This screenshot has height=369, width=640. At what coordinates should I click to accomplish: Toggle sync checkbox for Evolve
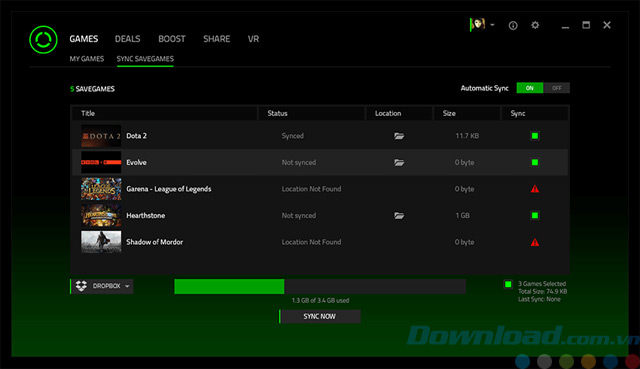(x=535, y=162)
